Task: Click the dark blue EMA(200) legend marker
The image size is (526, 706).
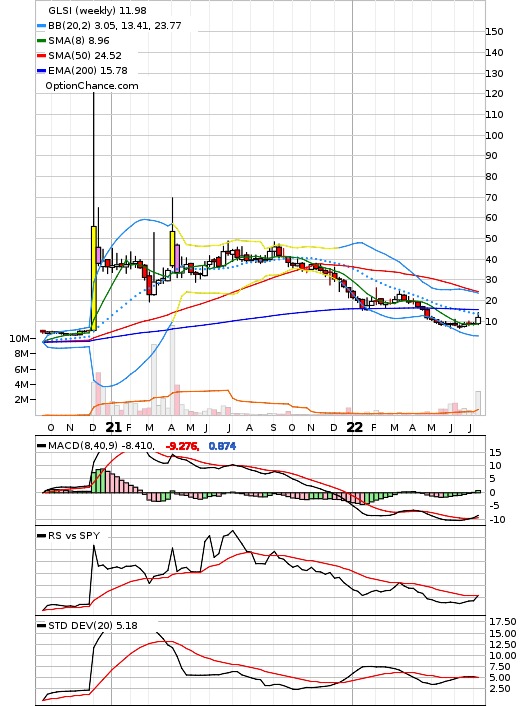Action: click(x=41, y=71)
